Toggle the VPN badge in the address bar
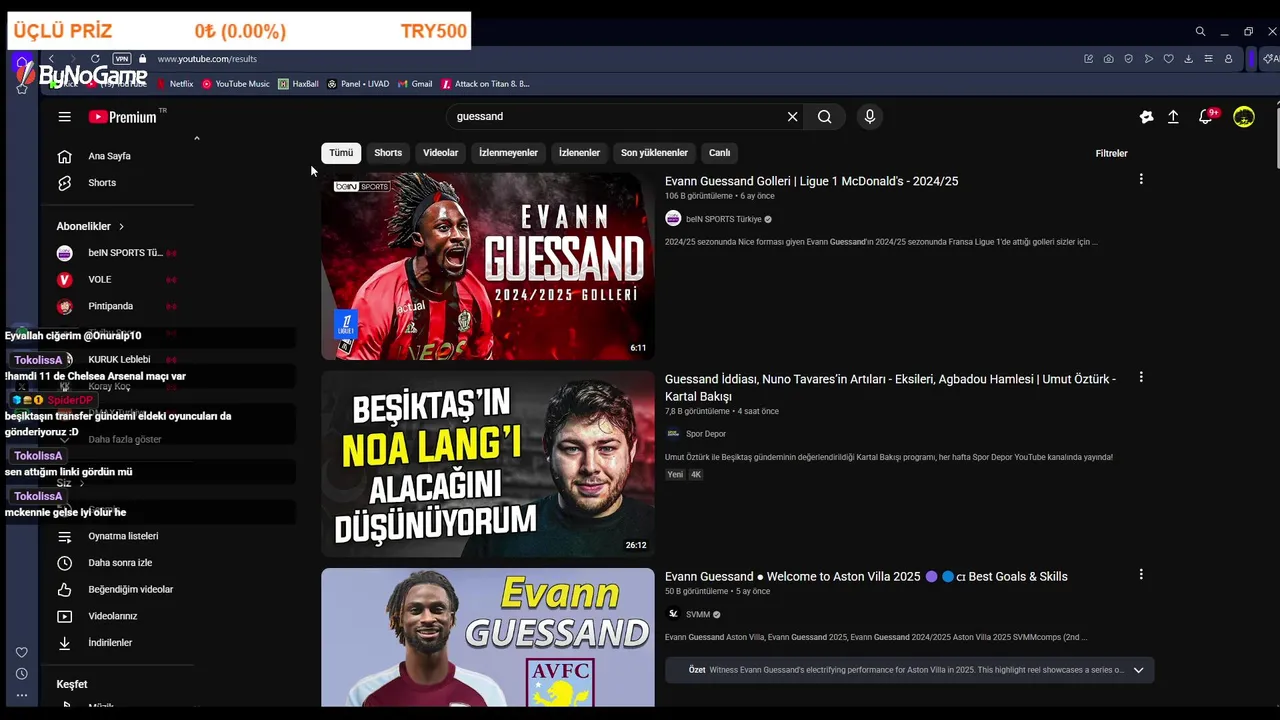This screenshot has height=720, width=1280. (x=121, y=59)
